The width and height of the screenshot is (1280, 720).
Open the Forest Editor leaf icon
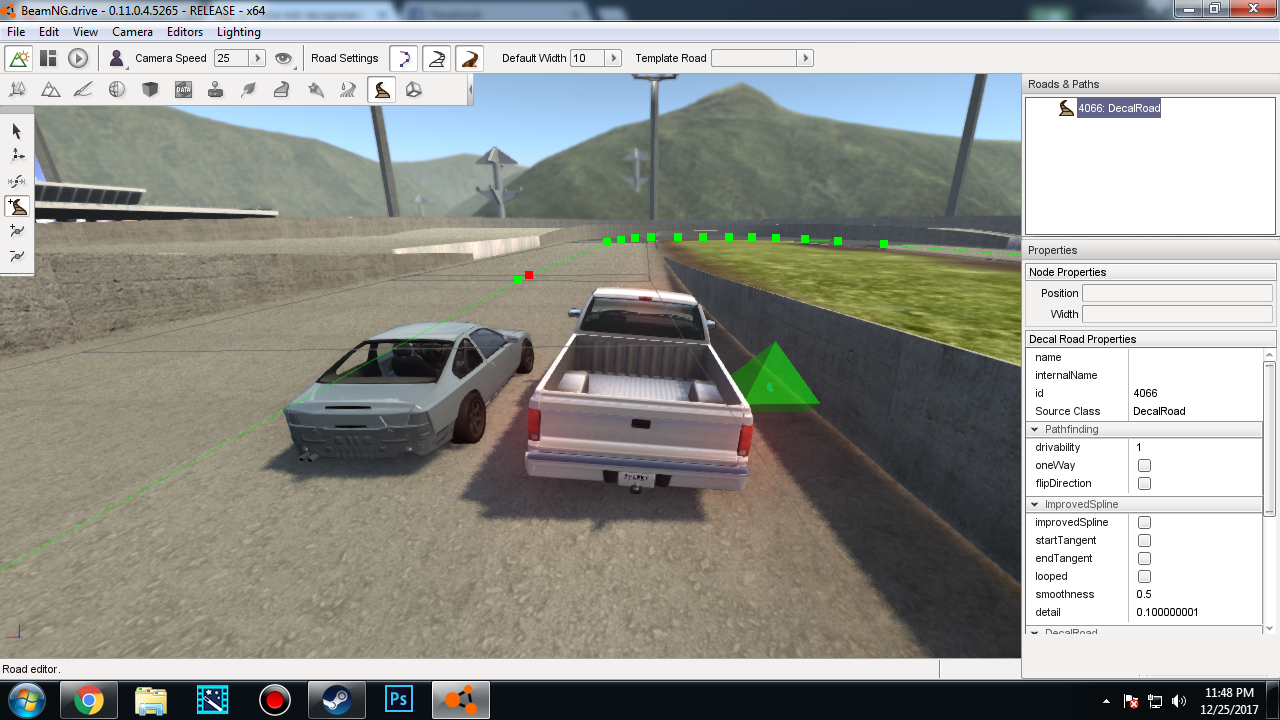click(x=249, y=90)
